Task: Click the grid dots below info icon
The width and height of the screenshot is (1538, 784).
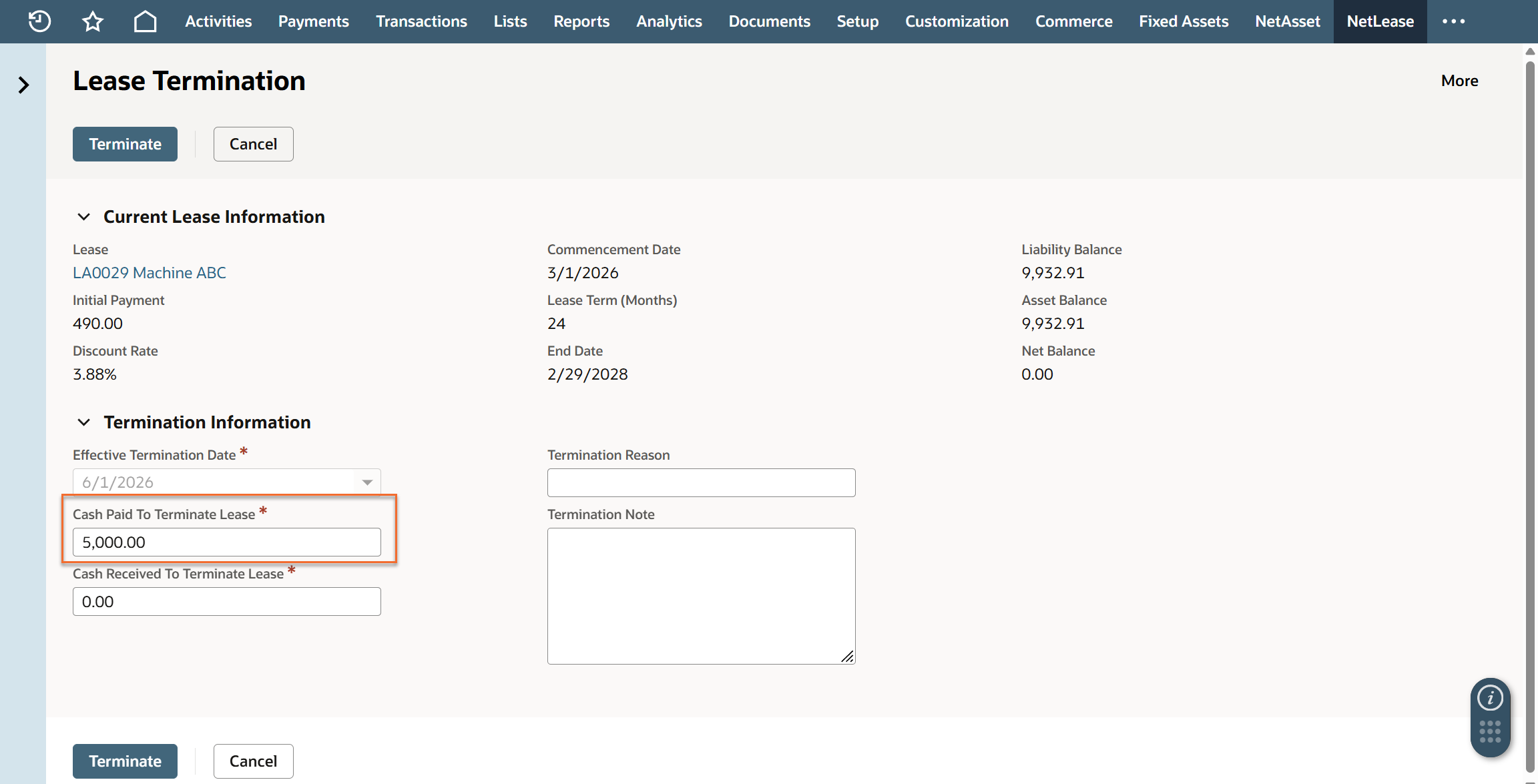Action: [x=1490, y=731]
